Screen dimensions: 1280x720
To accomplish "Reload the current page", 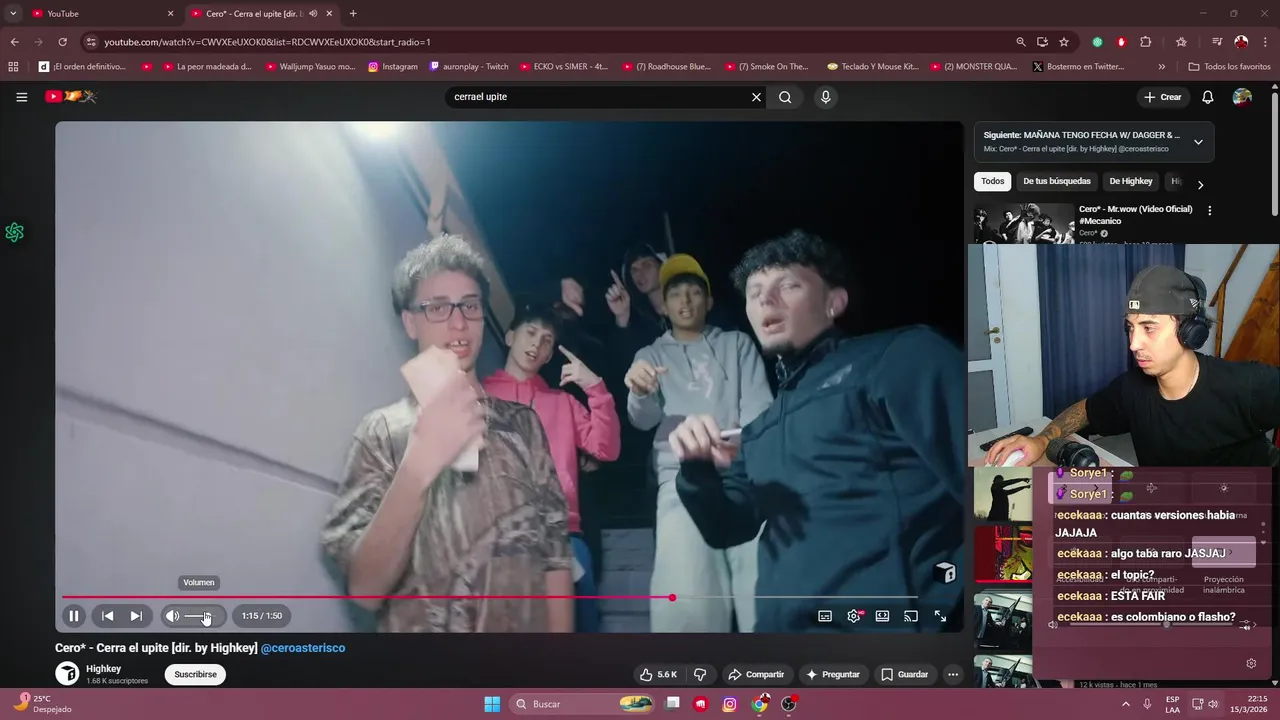I will 62,42.
